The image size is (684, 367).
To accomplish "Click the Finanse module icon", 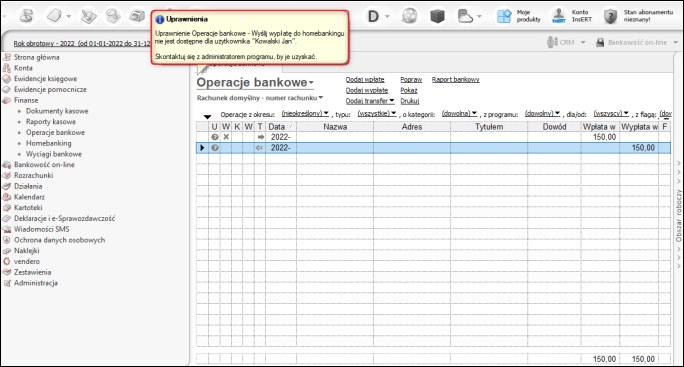I will 7,100.
